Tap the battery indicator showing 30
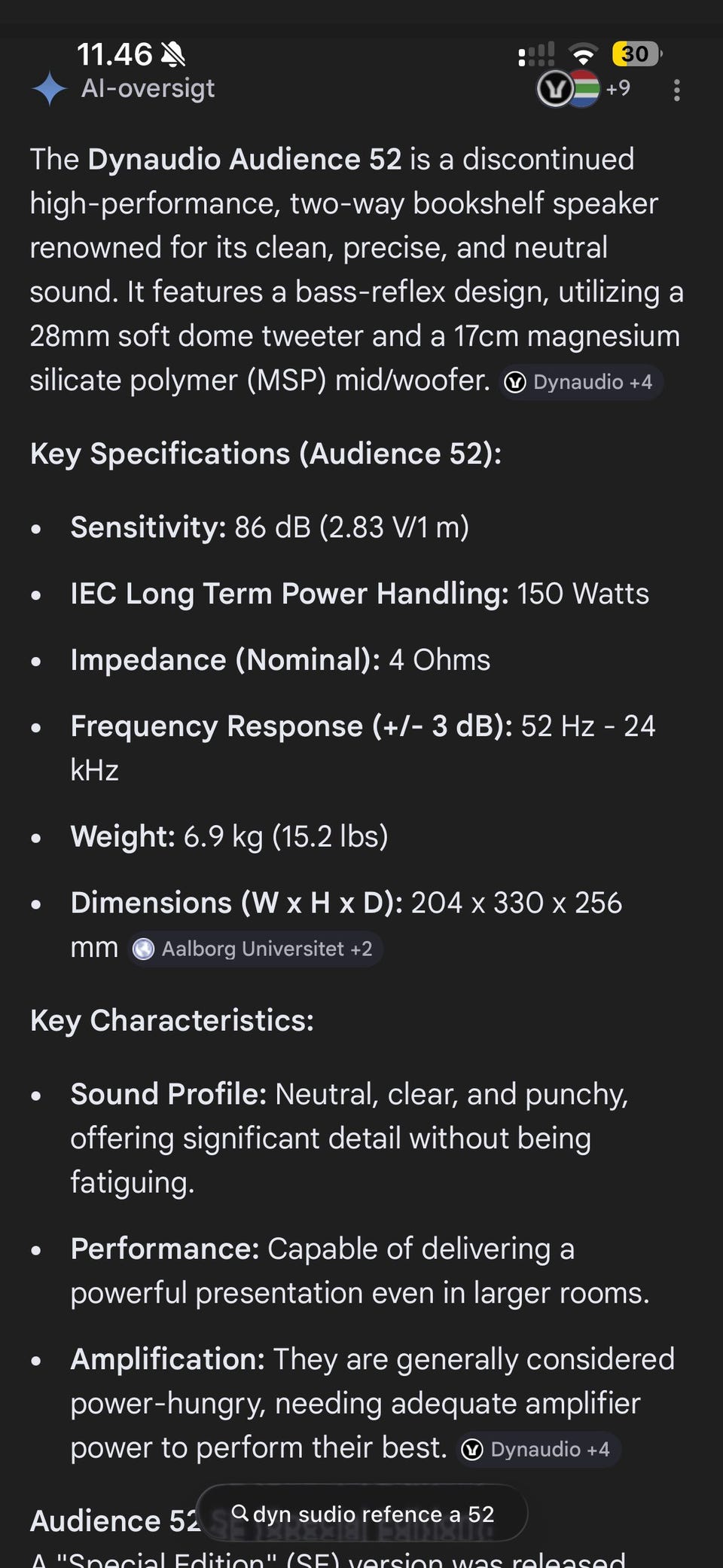The height and width of the screenshot is (1568, 723). point(635,54)
